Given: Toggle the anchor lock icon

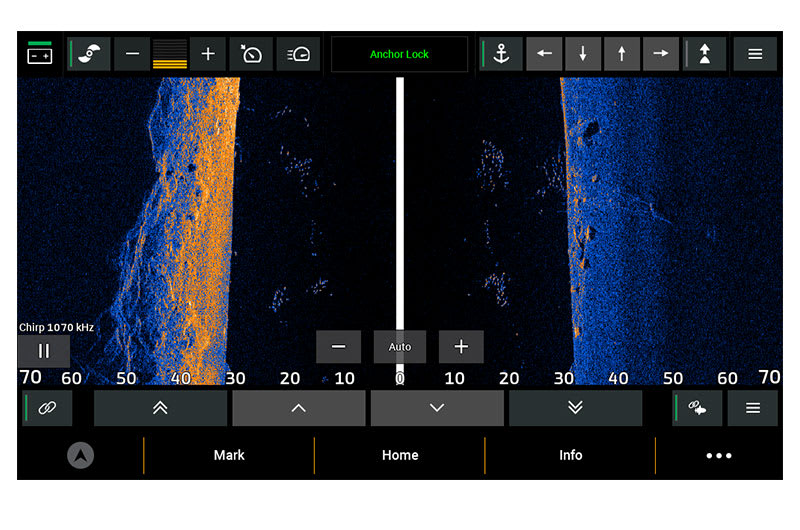Looking at the screenshot, I should coord(501,54).
